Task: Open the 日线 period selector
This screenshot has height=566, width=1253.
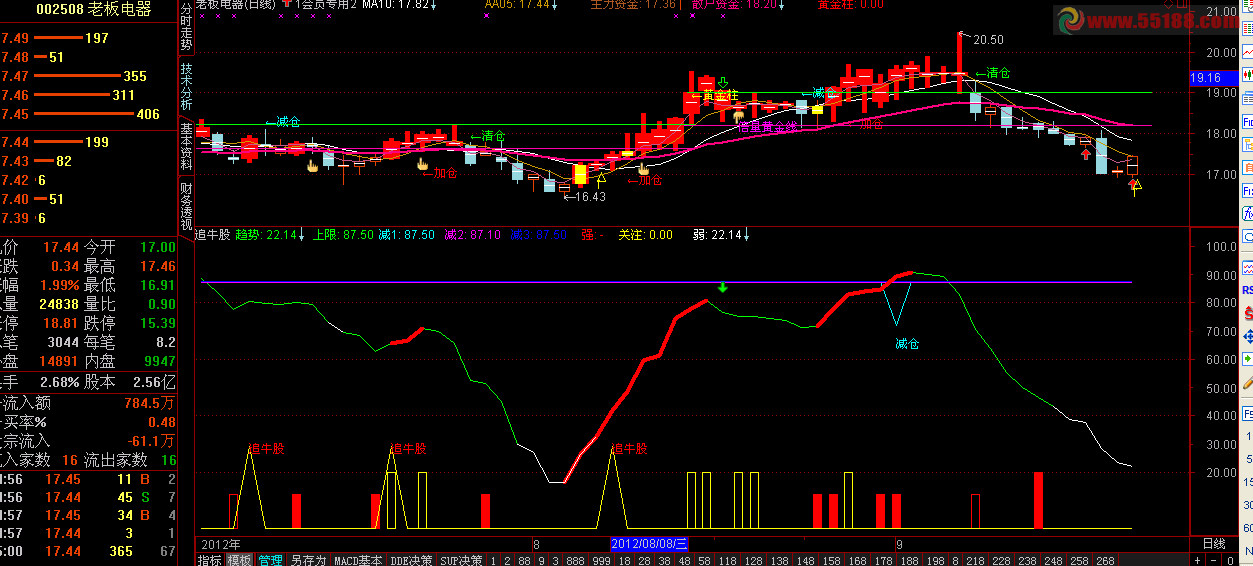Action: [x=1212, y=543]
